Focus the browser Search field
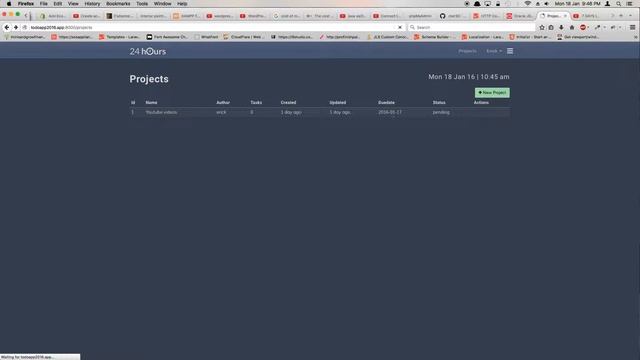The image size is (640, 360). tap(471, 27)
